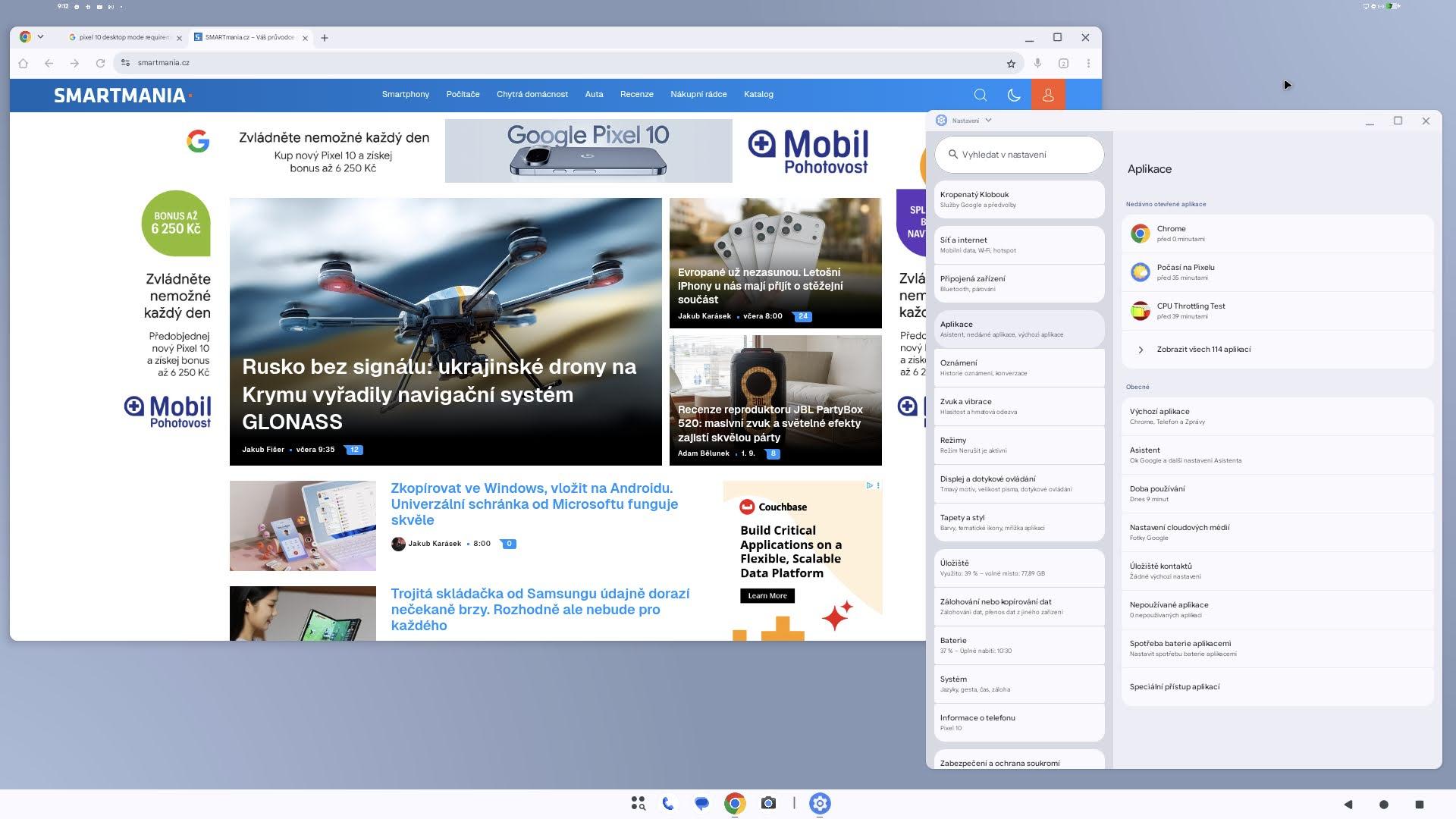
Task: Open the orange user account icon
Action: click(1048, 95)
